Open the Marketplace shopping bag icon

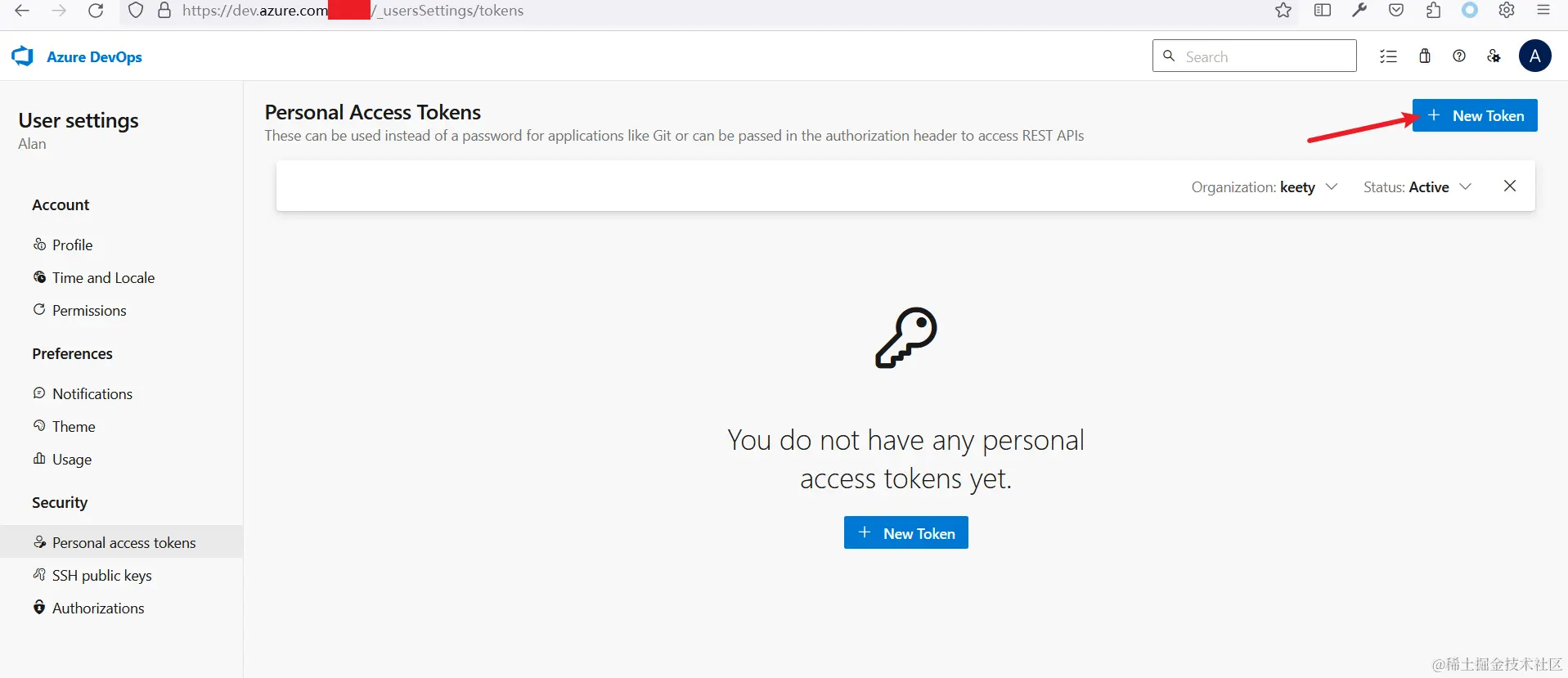point(1425,56)
